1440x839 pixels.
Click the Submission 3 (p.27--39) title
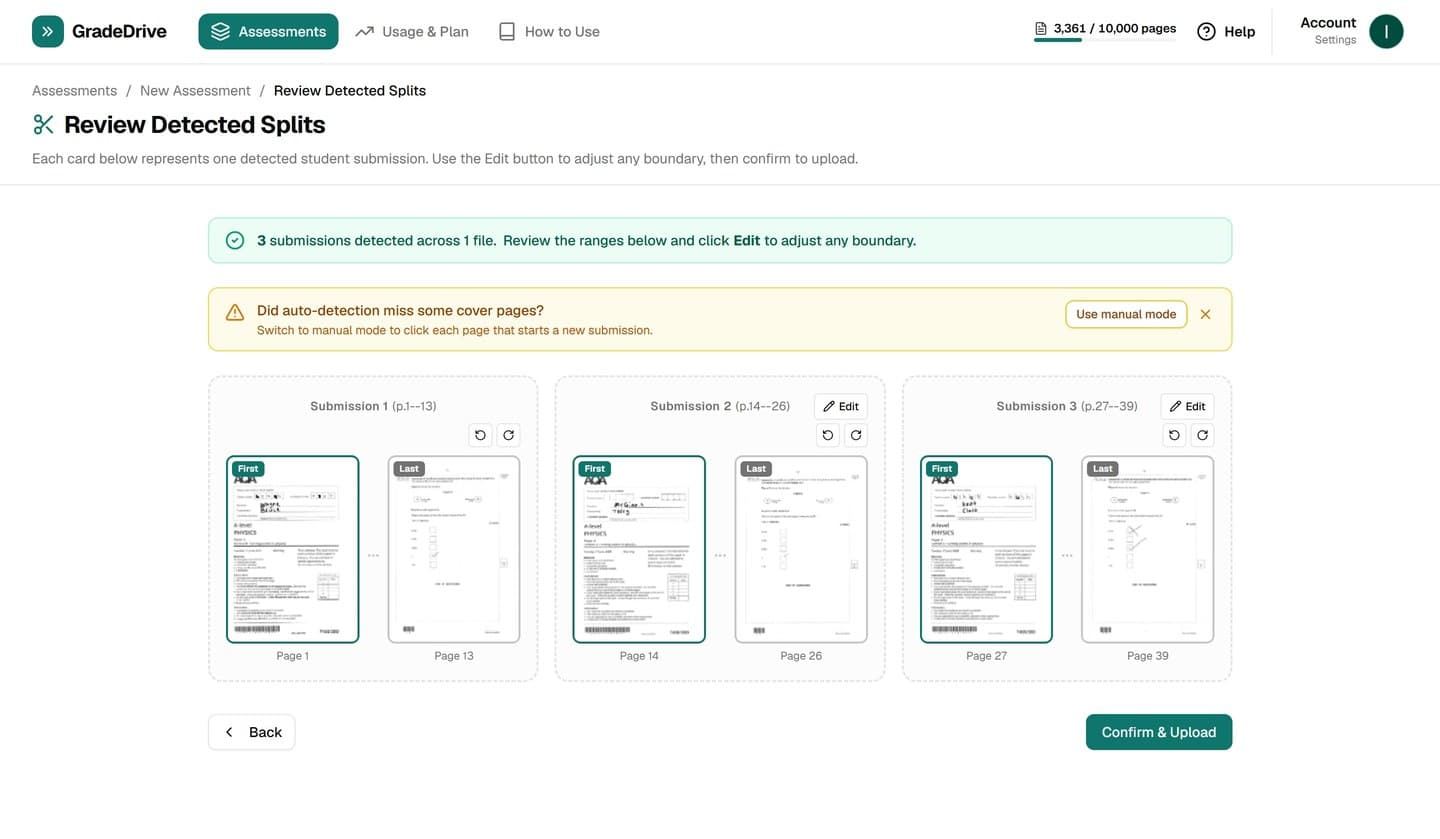(1067, 406)
